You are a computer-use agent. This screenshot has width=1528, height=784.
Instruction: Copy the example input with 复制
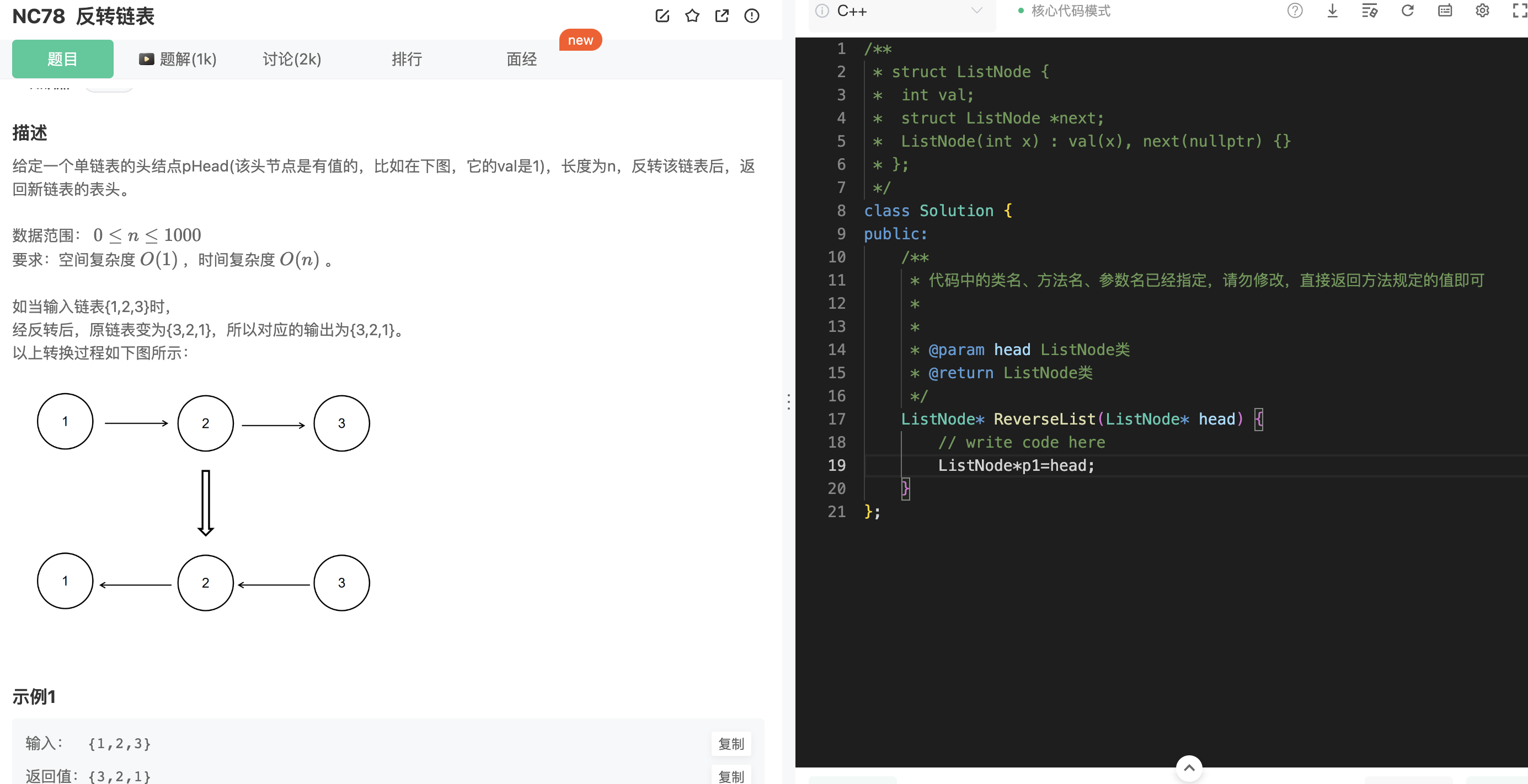(x=731, y=744)
